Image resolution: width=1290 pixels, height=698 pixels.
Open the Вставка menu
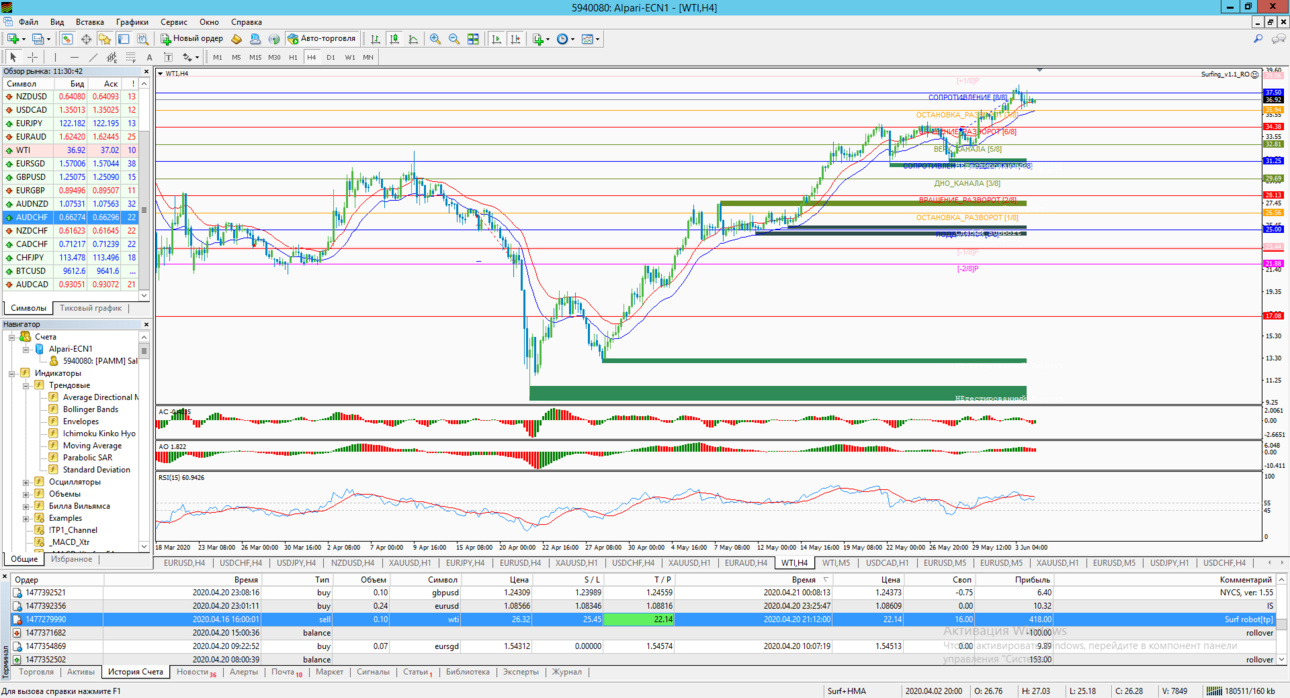pyautogui.click(x=89, y=22)
